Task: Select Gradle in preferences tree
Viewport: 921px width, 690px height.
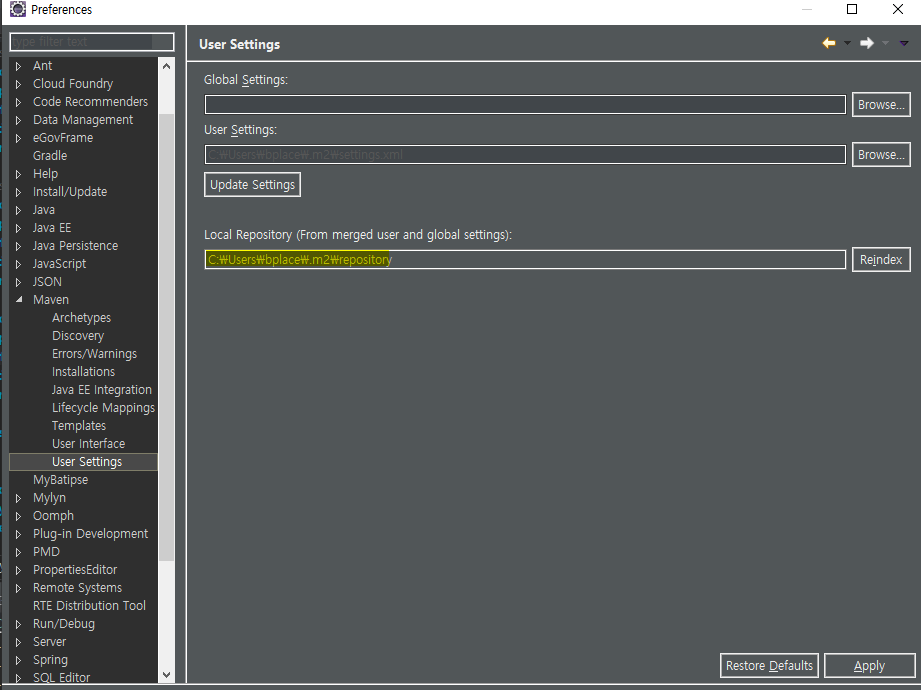Action: tap(50, 156)
